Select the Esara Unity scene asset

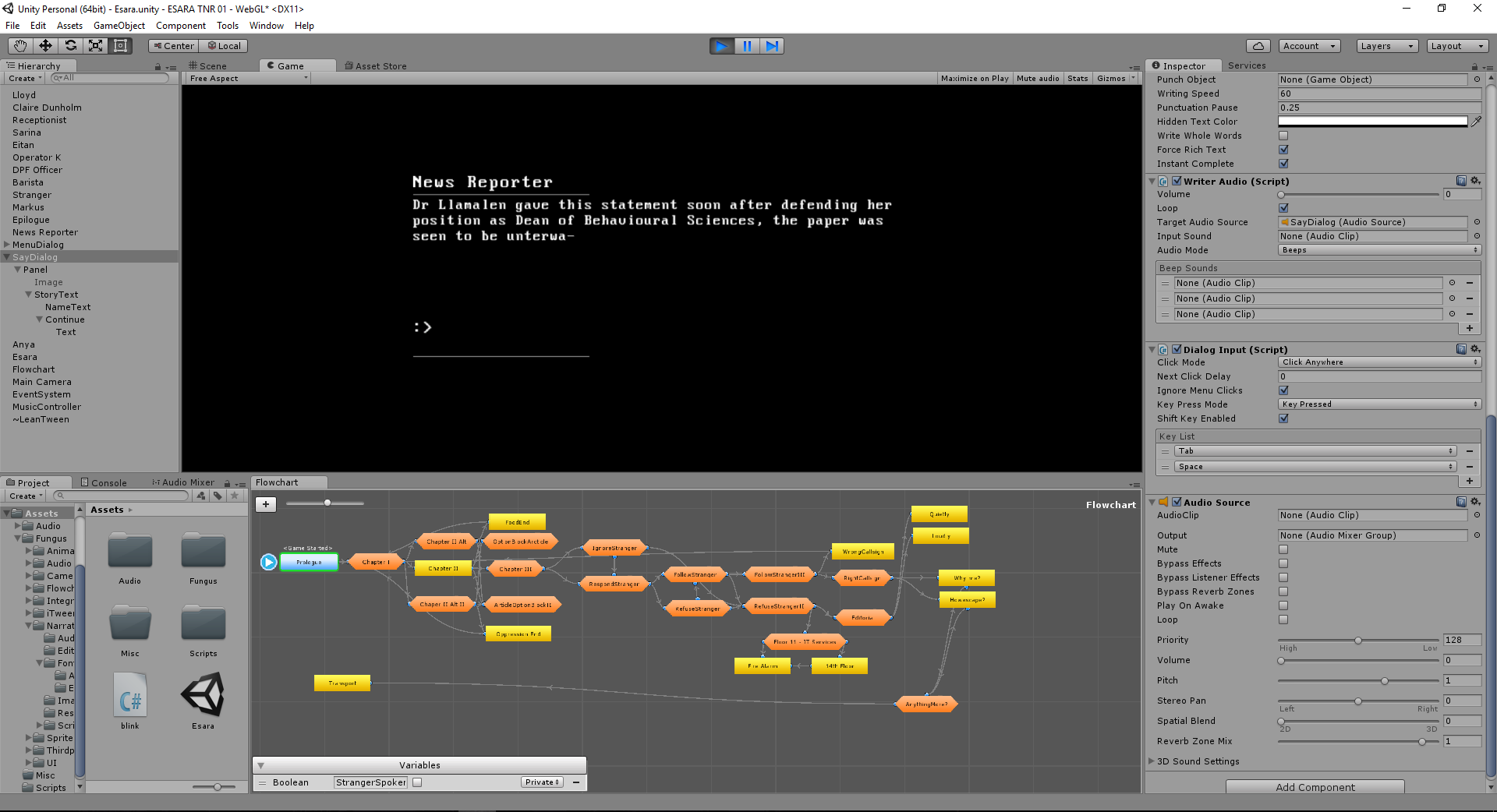(203, 701)
